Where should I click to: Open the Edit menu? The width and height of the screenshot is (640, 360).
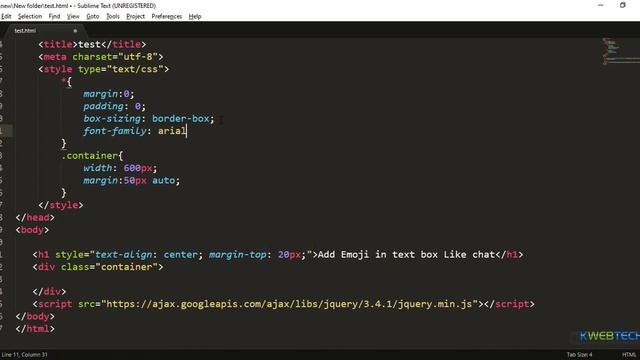[6, 16]
